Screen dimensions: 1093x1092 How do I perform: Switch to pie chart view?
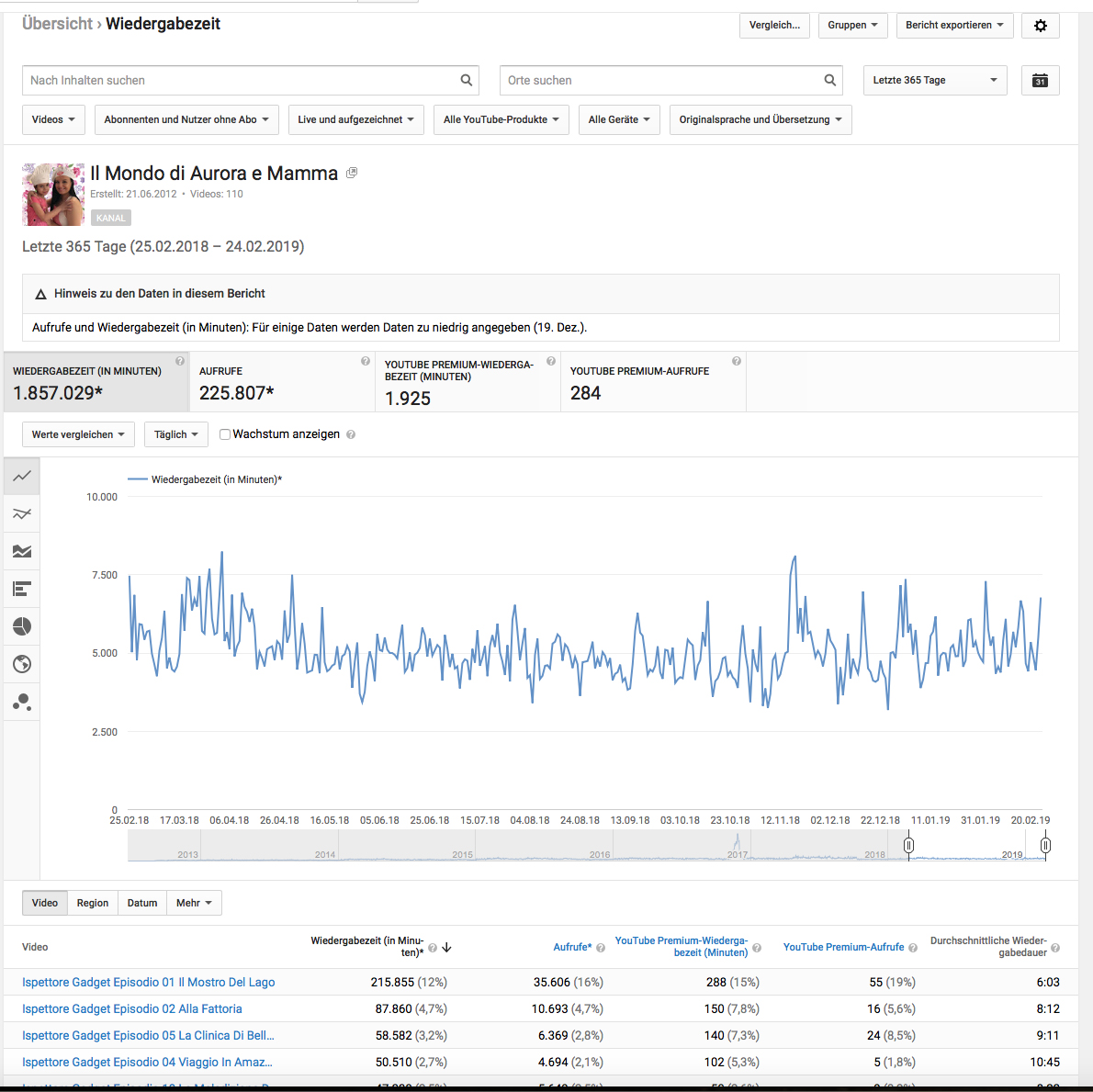22,626
